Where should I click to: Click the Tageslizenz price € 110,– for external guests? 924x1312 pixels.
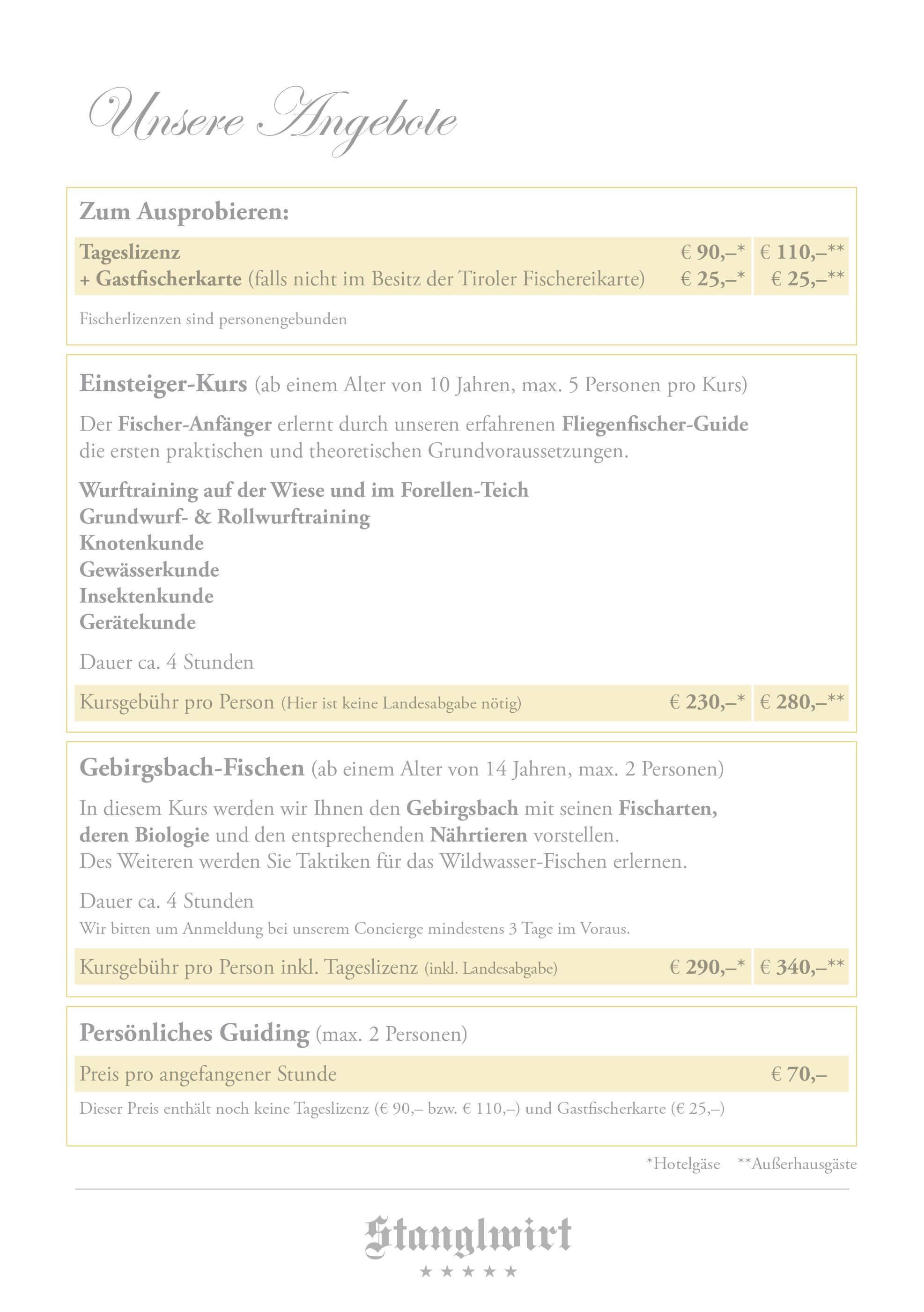(801, 252)
